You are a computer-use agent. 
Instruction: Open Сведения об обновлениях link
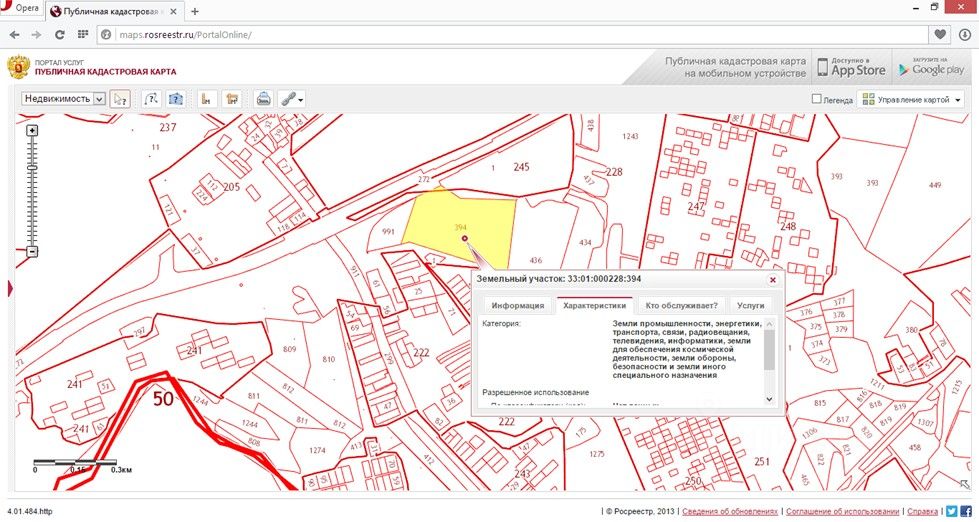point(730,511)
